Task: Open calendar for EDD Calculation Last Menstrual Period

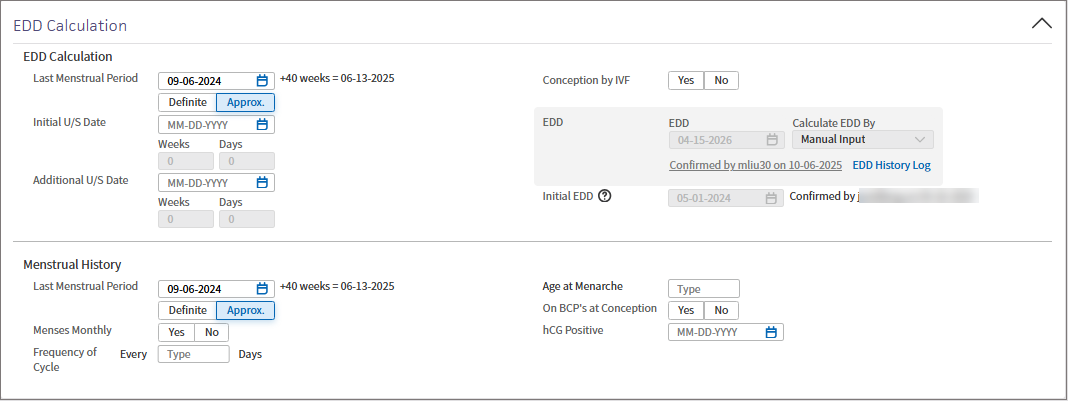Action: coord(262,81)
